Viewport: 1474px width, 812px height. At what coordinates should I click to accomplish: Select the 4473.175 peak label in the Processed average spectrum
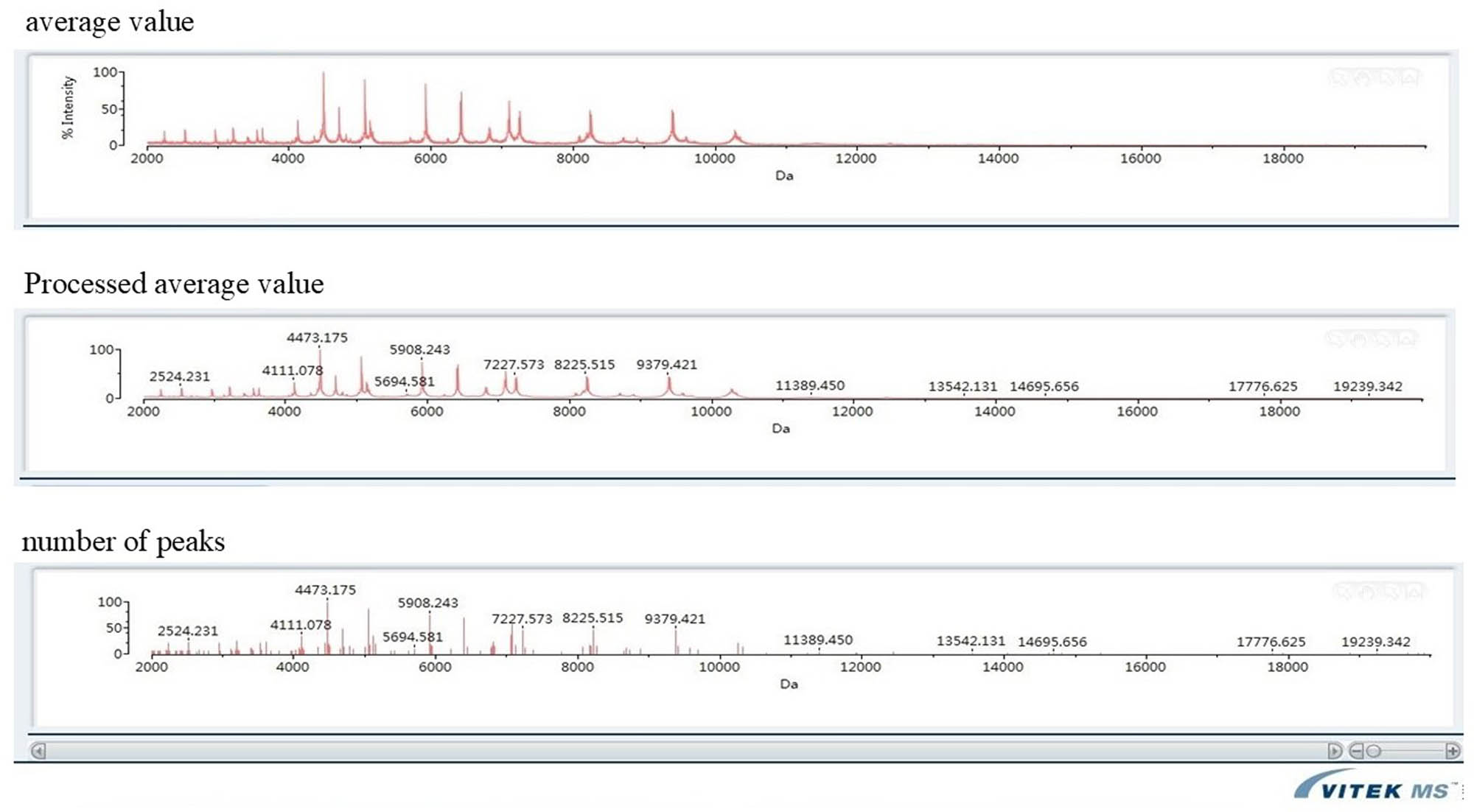point(317,339)
